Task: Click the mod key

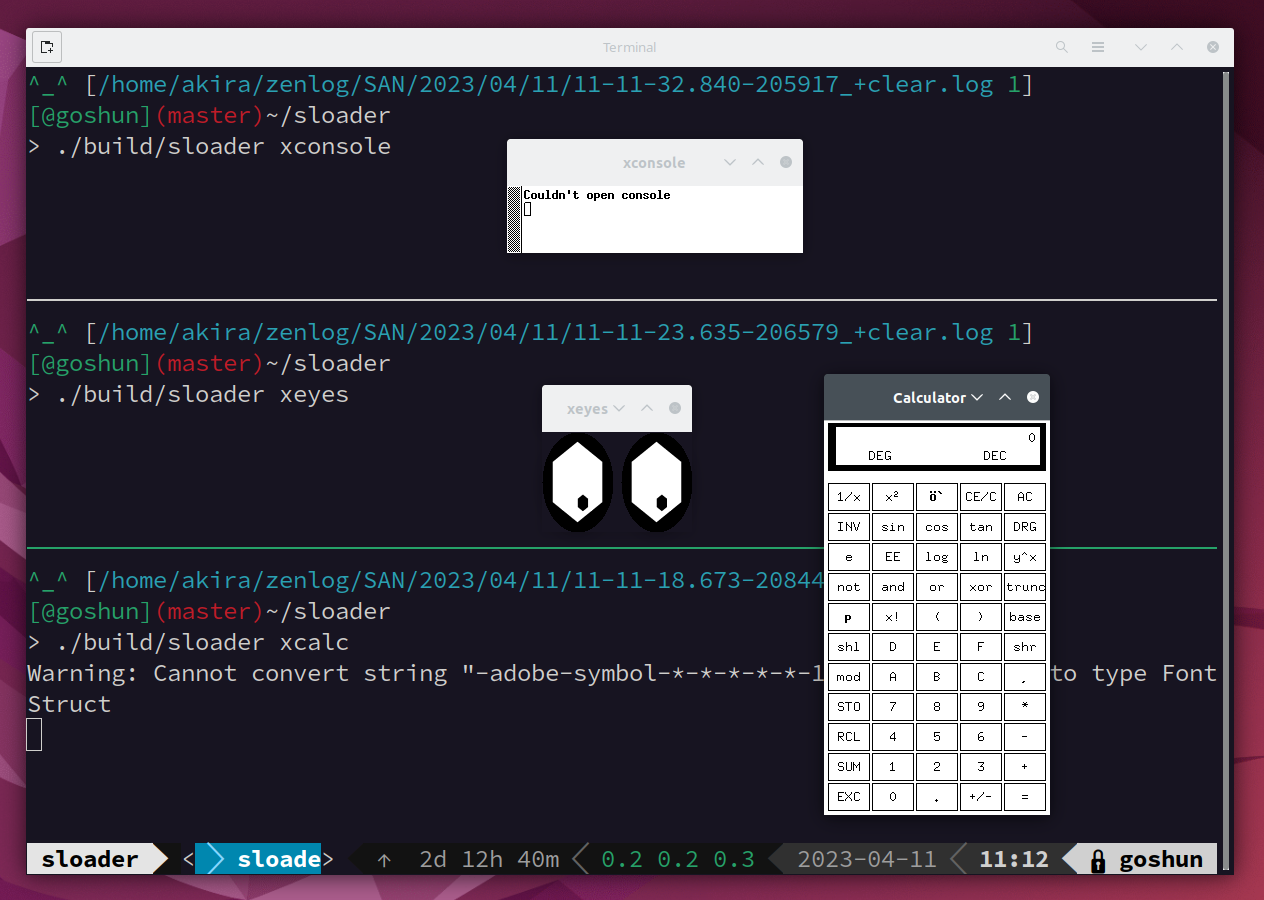Action: 849,677
